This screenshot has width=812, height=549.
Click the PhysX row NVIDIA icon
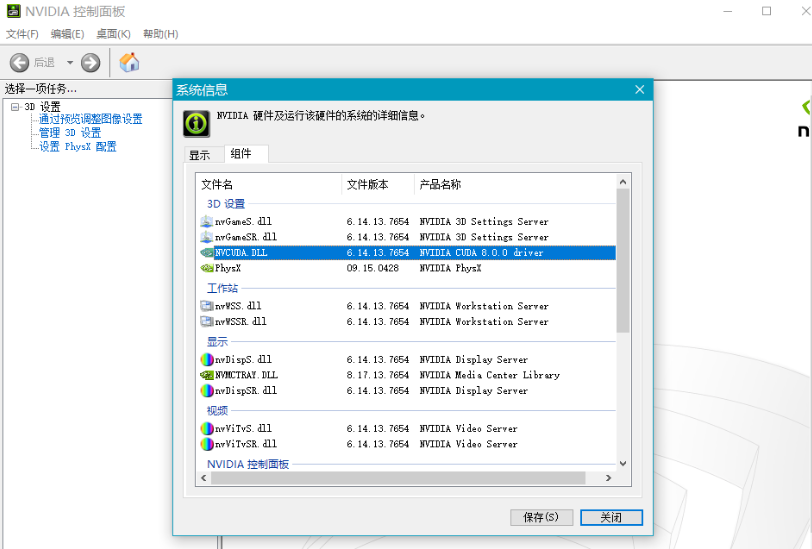click(207, 268)
